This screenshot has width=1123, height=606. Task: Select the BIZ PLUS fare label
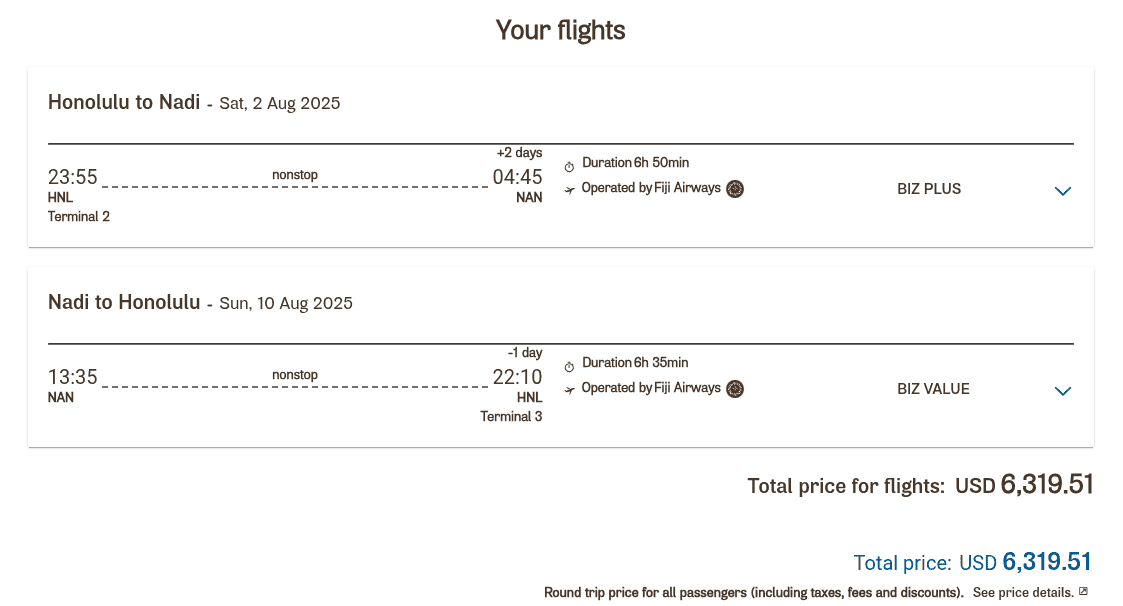[x=928, y=188]
